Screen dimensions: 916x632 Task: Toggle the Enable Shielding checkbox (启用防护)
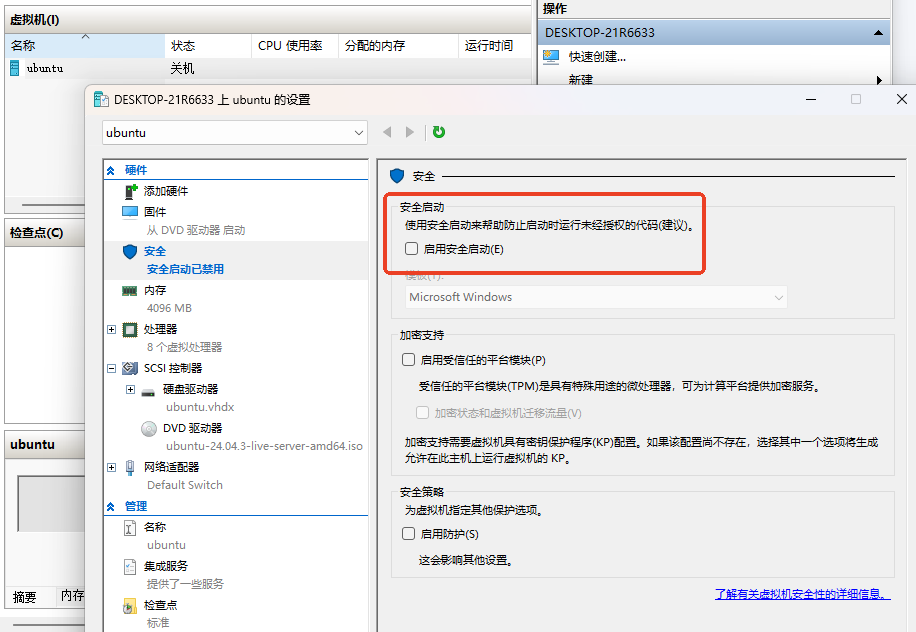pyautogui.click(x=408, y=534)
